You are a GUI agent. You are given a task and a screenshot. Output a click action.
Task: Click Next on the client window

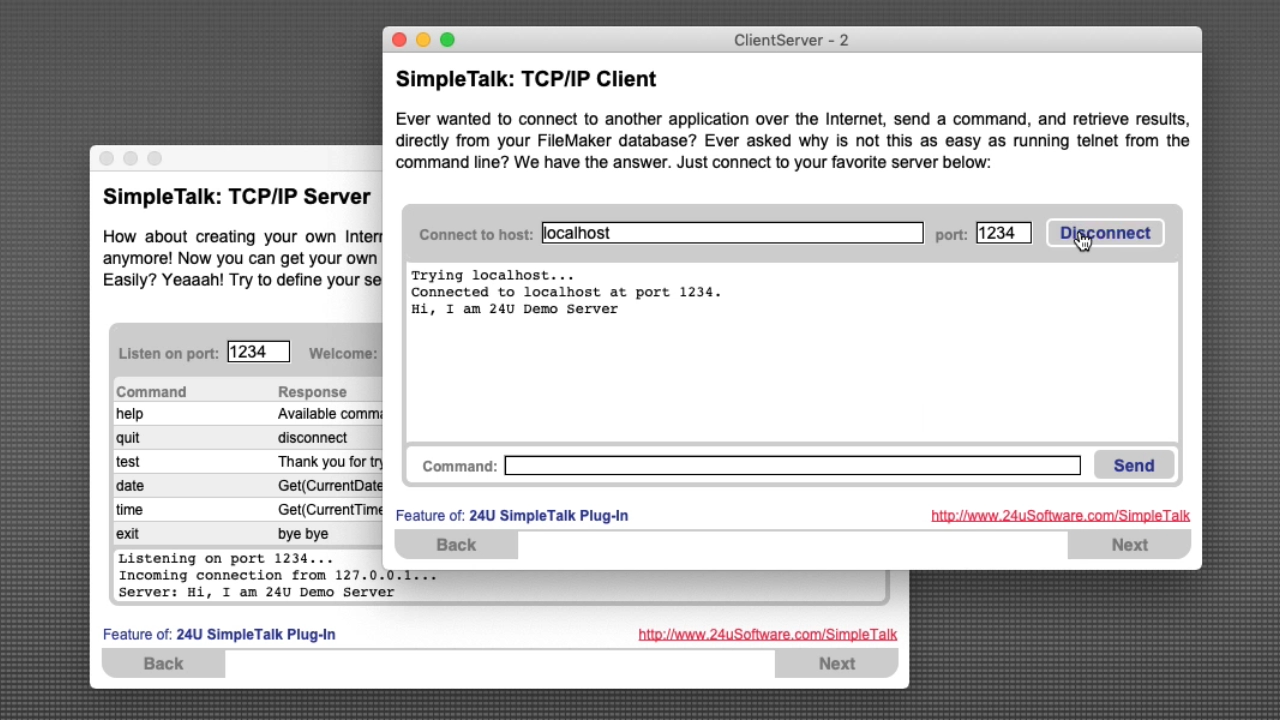click(x=1129, y=544)
